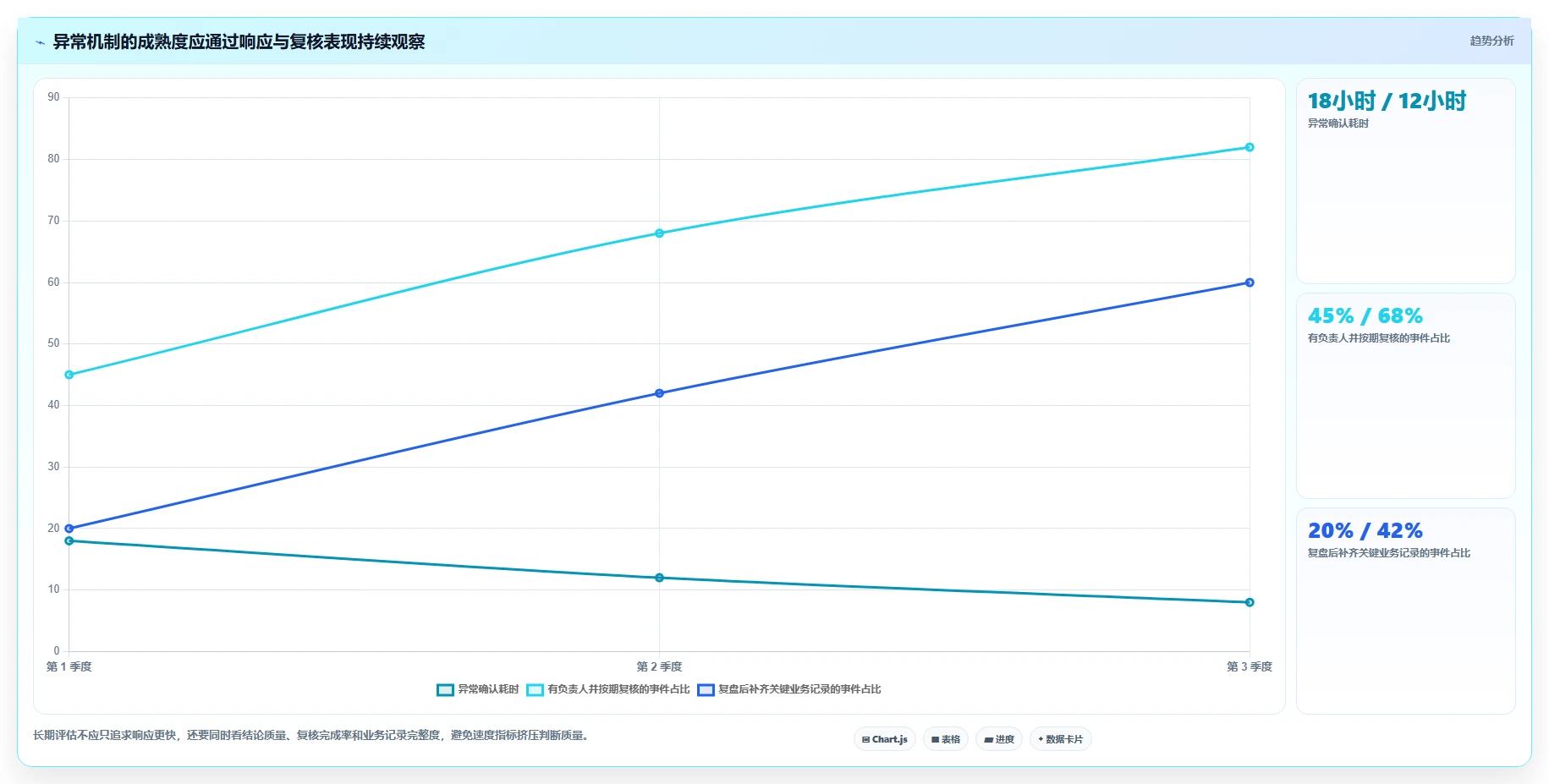Click the 趋势分析 label in header

1491,41
